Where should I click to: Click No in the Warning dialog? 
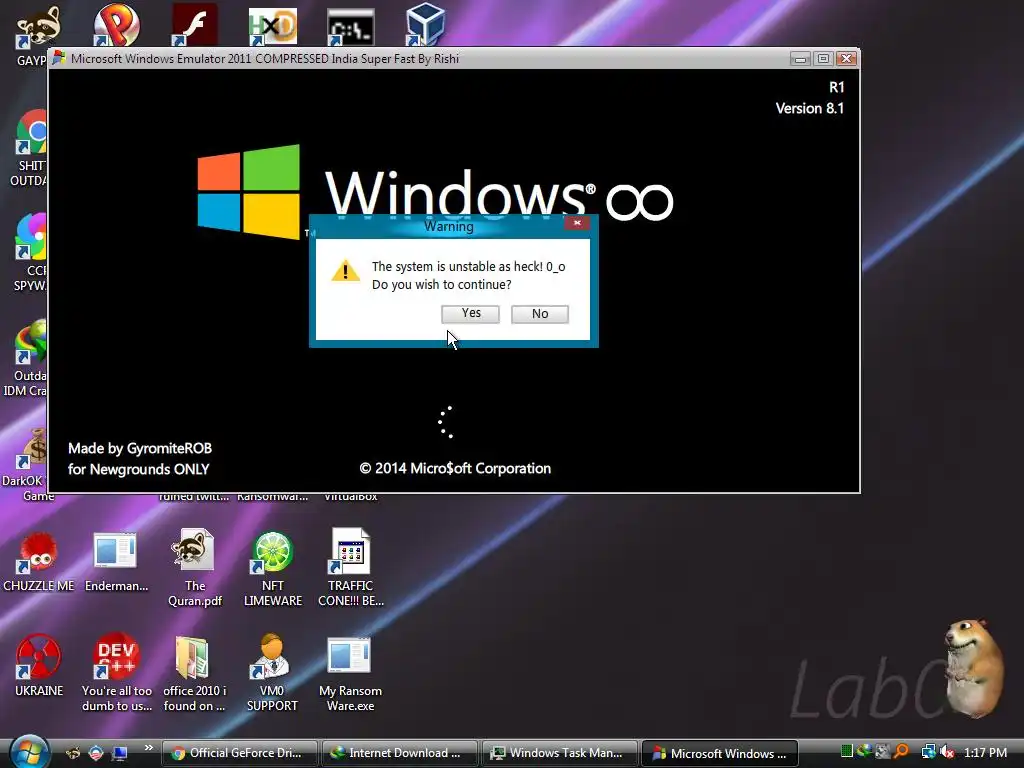539,313
